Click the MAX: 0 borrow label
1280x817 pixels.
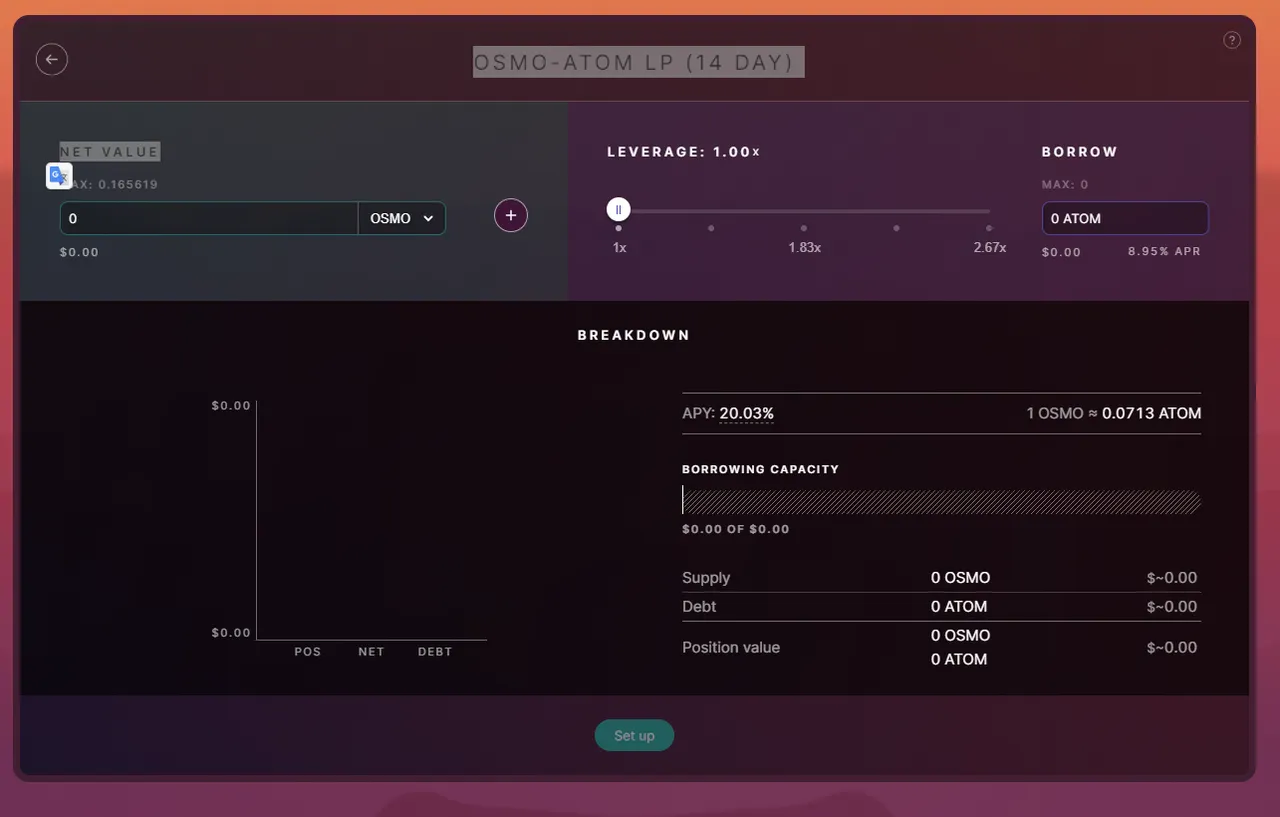click(x=1065, y=184)
